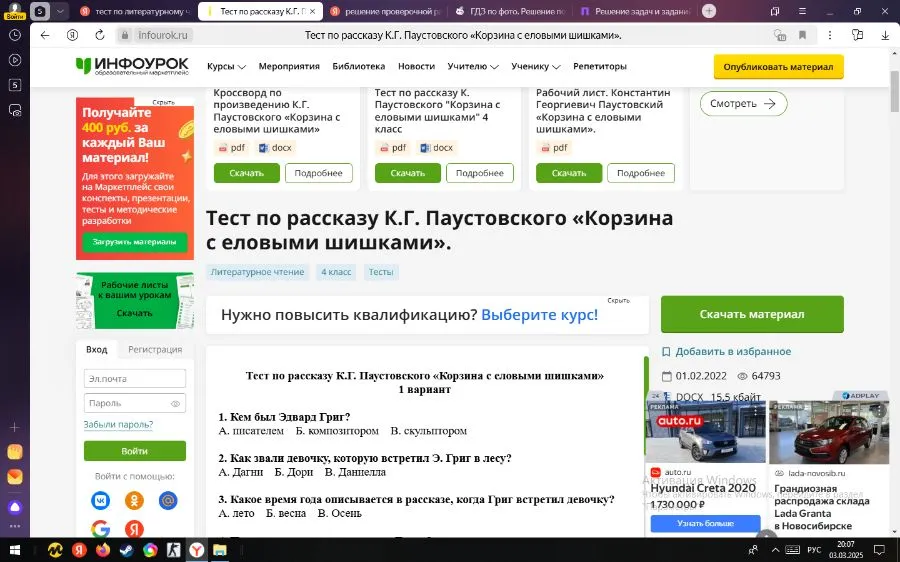Screen dimensions: 900x562
Task: Open docx file of Тест 4 класс card
Action: [437, 148]
